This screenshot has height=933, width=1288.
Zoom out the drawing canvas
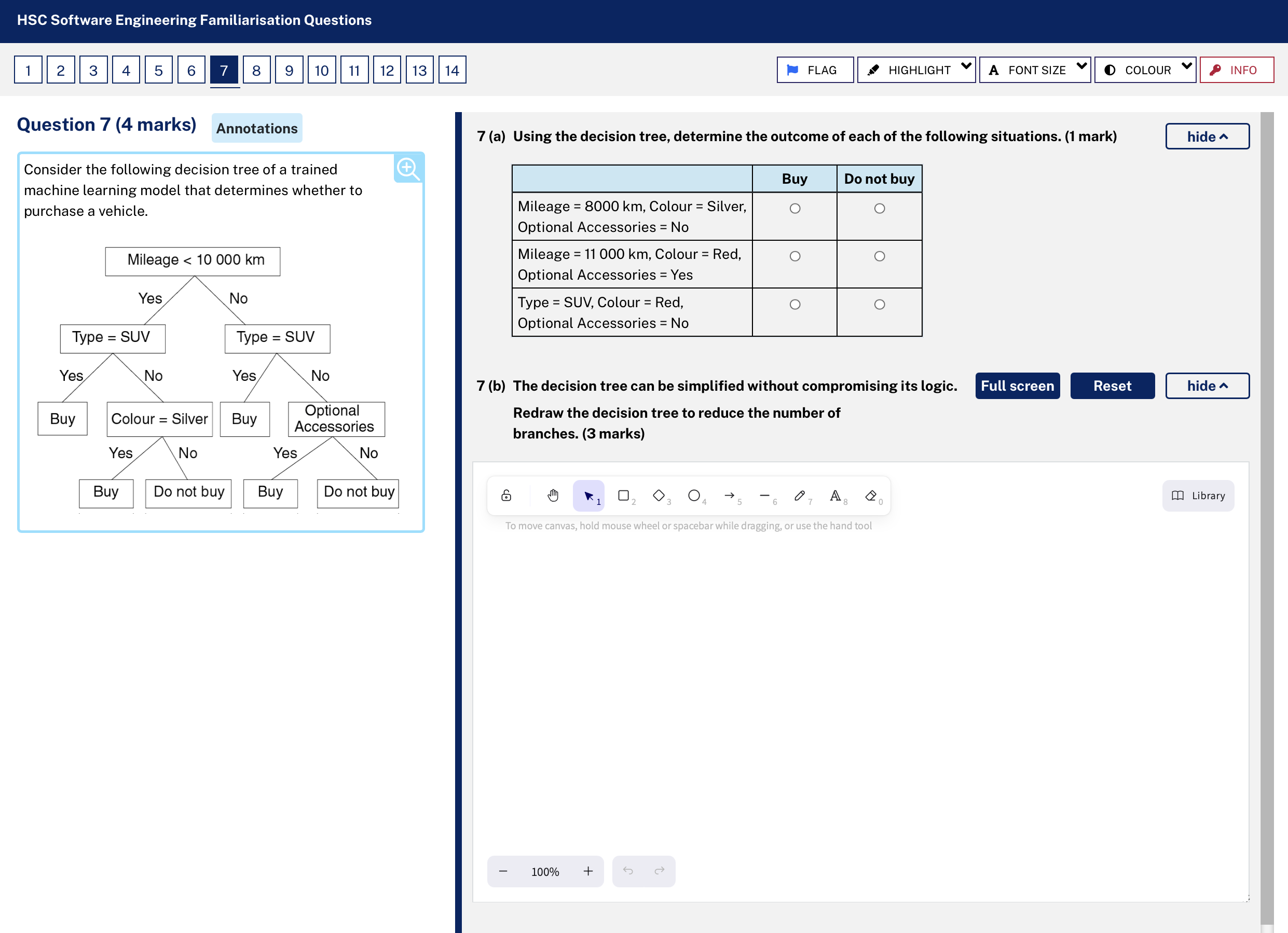coord(503,871)
